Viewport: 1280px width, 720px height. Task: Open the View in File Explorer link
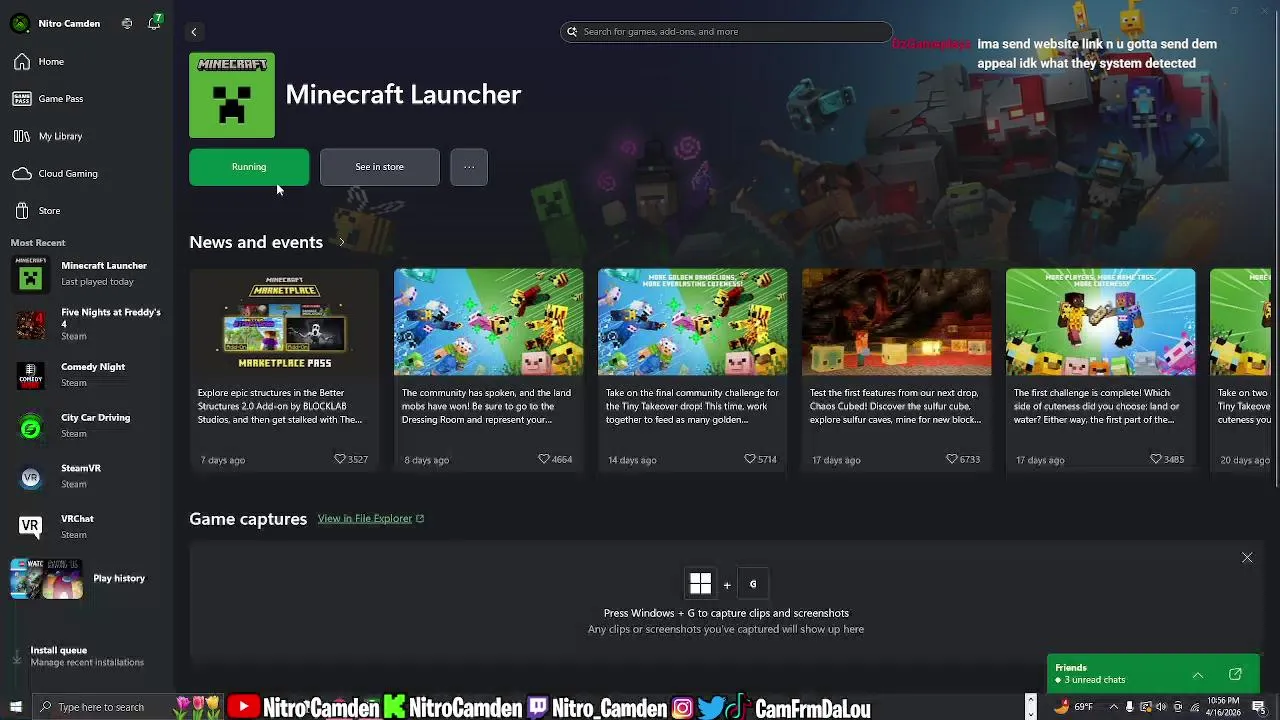click(371, 519)
